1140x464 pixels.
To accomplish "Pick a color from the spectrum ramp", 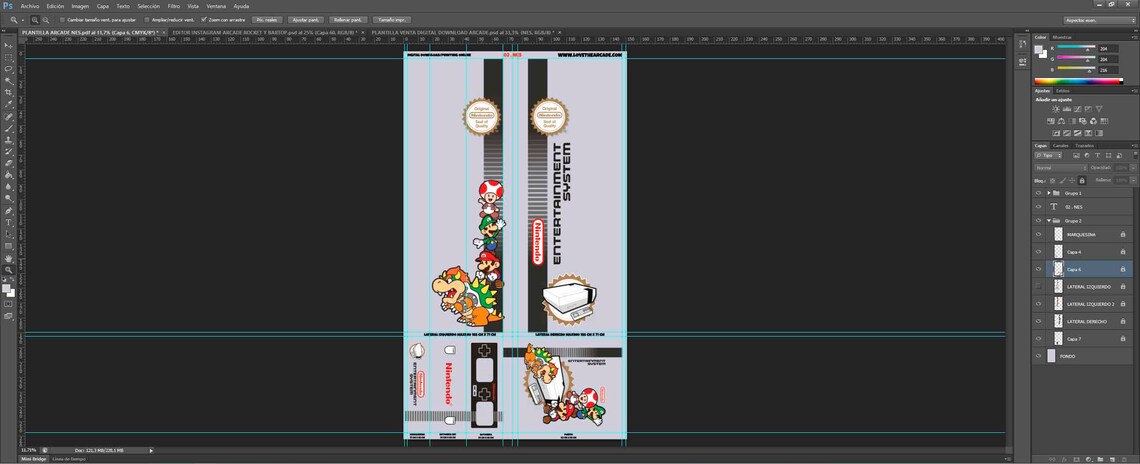I will click(1078, 81).
